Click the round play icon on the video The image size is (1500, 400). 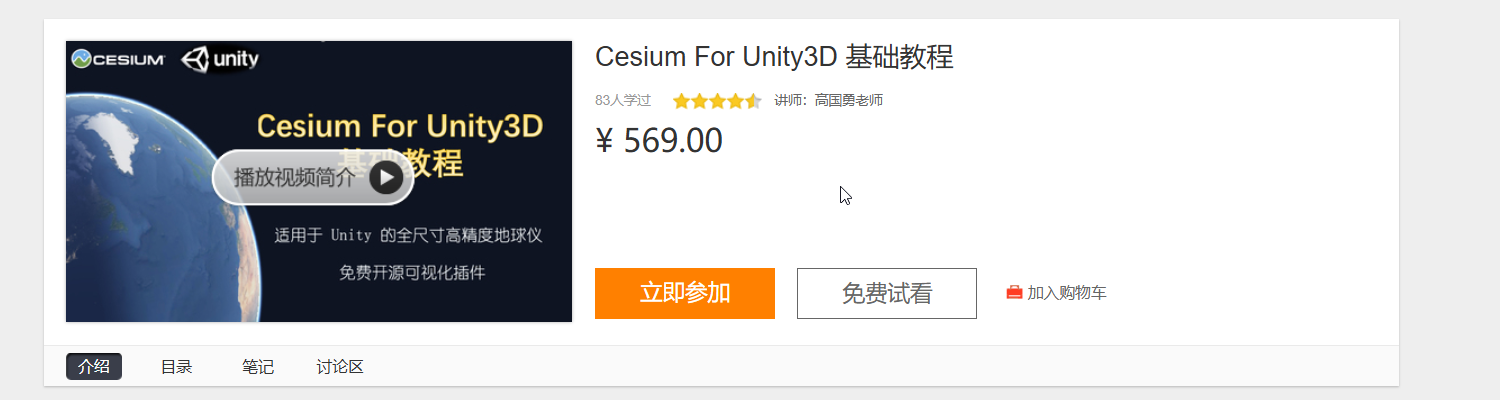pyautogui.click(x=386, y=178)
